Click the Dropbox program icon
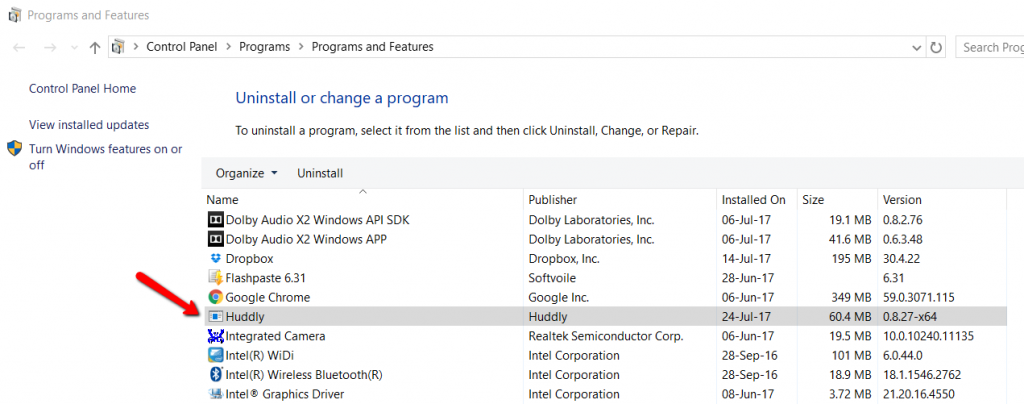This screenshot has width=1024, height=404. (x=216, y=258)
